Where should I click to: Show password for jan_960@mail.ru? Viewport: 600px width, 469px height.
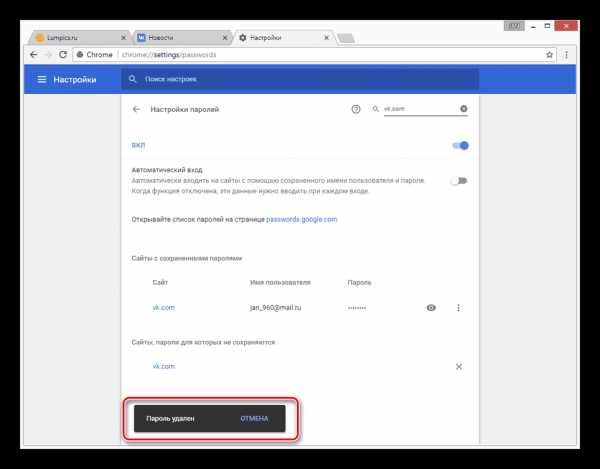(431, 308)
